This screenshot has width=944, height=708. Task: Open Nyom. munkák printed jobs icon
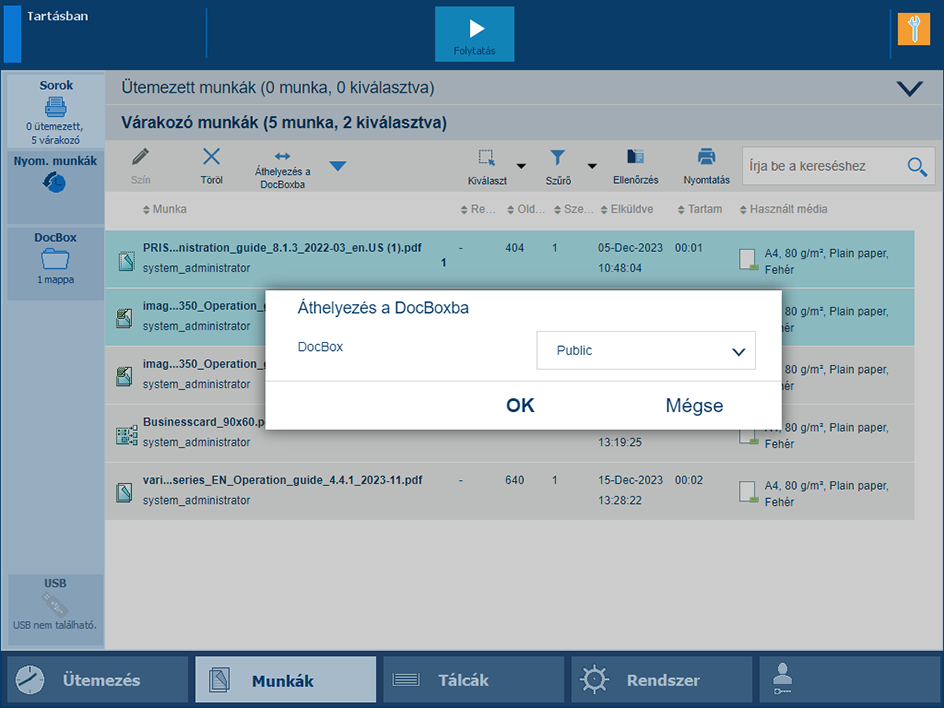click(x=56, y=183)
